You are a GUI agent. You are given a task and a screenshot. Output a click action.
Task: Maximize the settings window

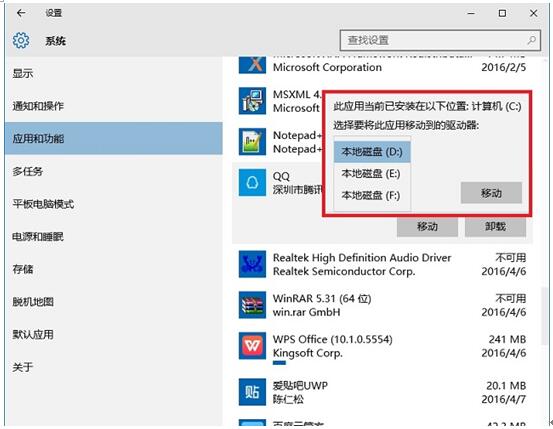[x=502, y=13]
